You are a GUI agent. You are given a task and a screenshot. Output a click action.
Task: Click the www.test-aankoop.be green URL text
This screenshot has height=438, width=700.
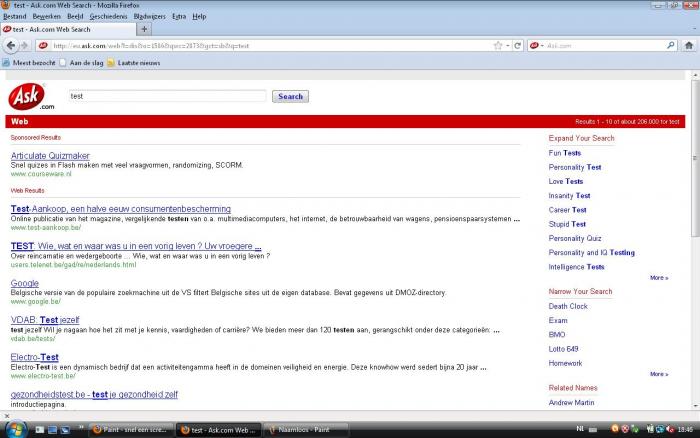tap(46, 228)
